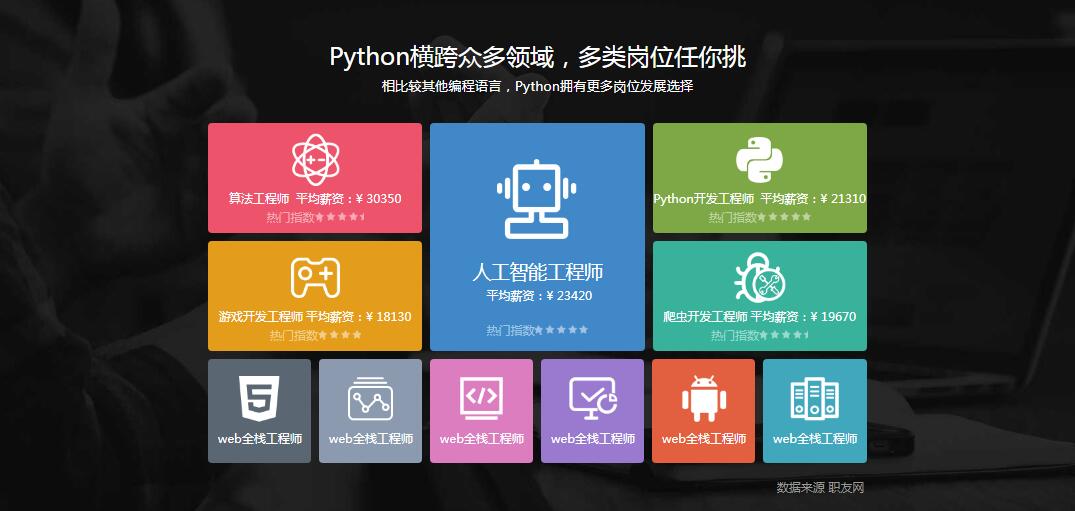
Task: Select the salary value ¥ 30350
Action: coord(378,199)
